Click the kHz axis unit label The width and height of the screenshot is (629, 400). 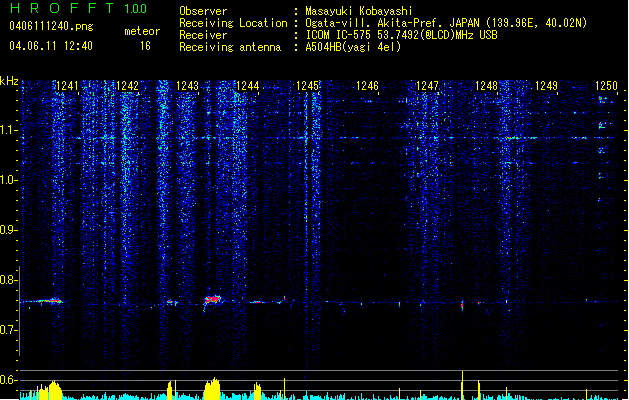9,81
